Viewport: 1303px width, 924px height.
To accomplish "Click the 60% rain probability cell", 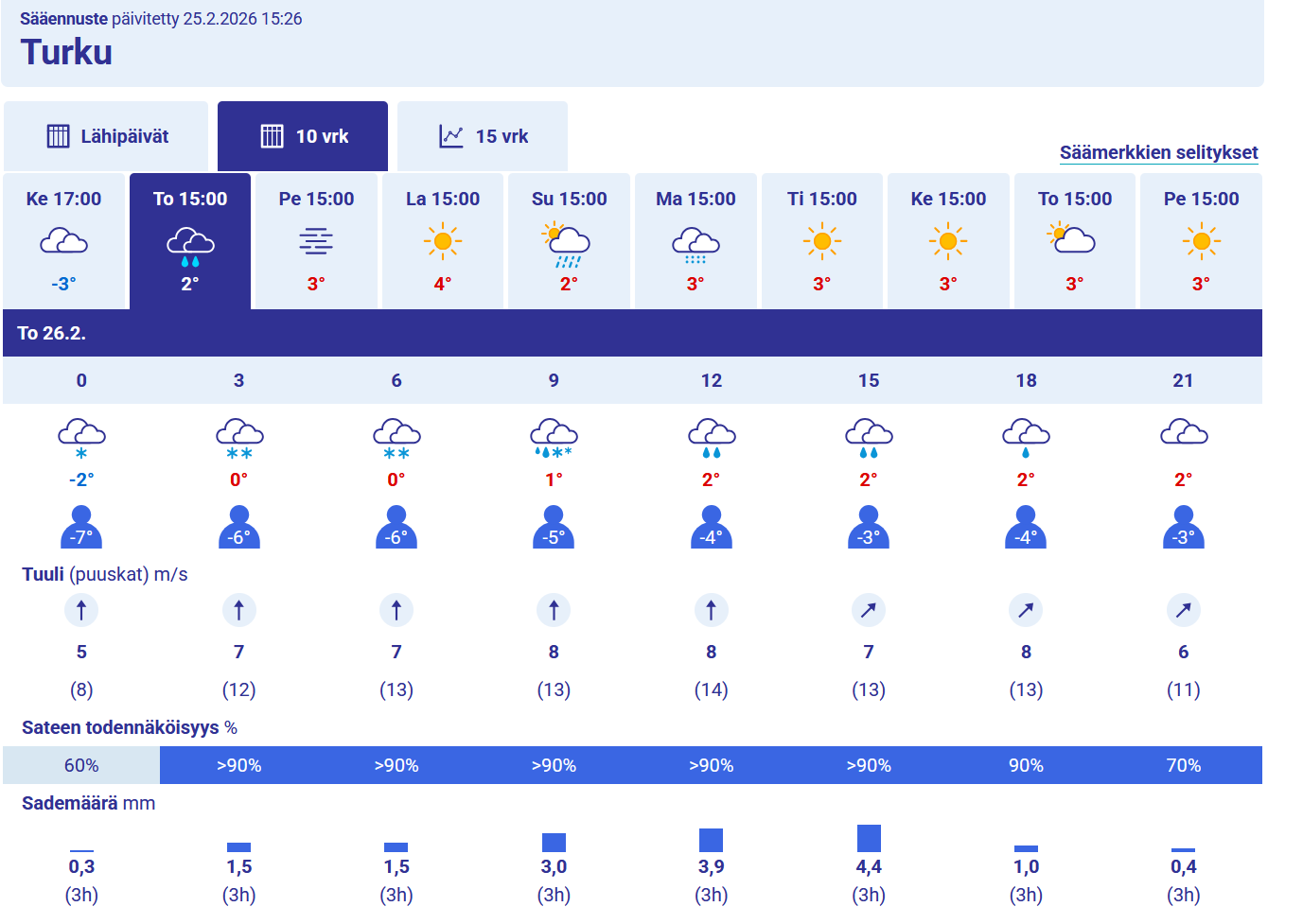I will tap(81, 765).
